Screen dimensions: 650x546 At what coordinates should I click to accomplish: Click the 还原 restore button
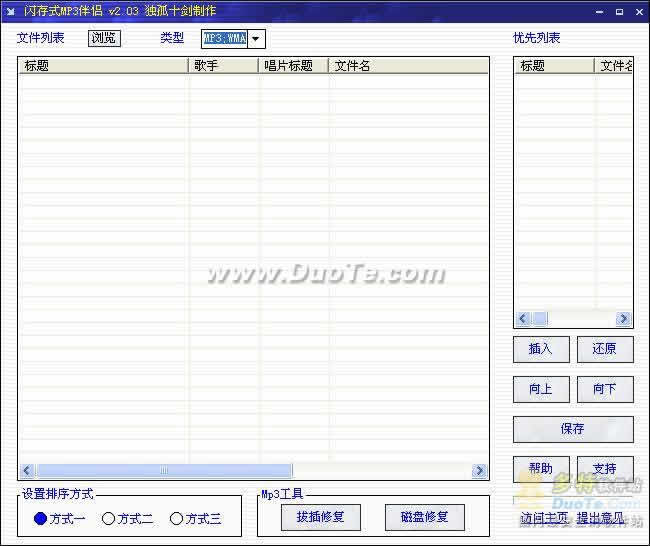click(x=605, y=349)
